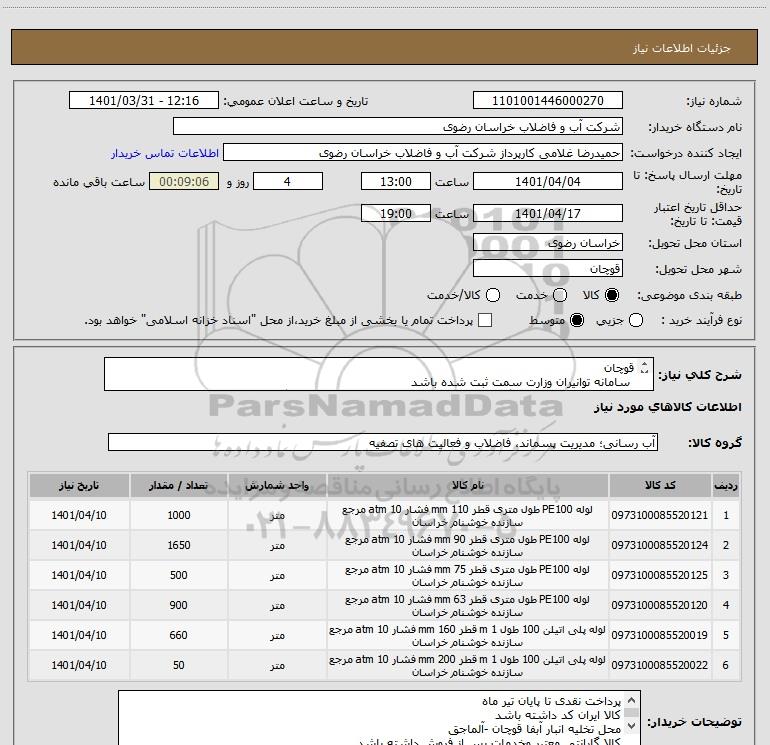Click the 1401/04/10 need-date cell in row 1
Viewport: 770px width, 745px height.
tap(79, 515)
